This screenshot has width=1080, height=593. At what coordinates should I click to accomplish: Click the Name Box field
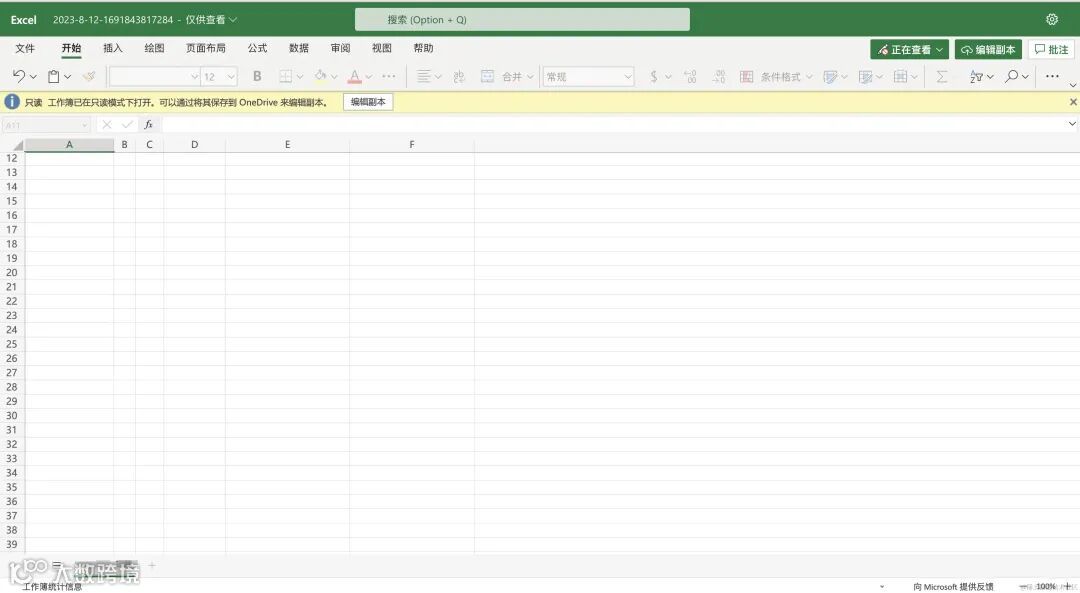tap(46, 125)
